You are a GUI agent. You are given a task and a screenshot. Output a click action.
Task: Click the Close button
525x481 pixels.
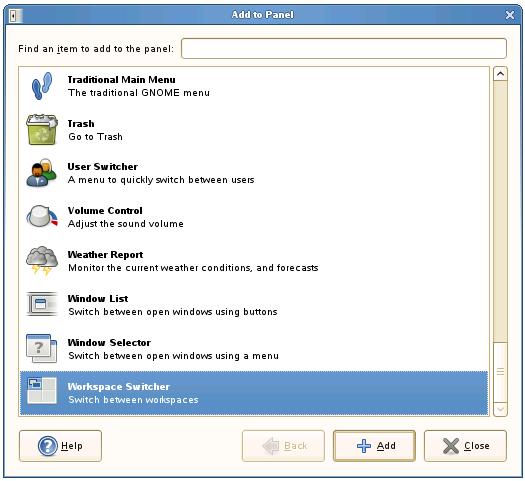click(465, 446)
